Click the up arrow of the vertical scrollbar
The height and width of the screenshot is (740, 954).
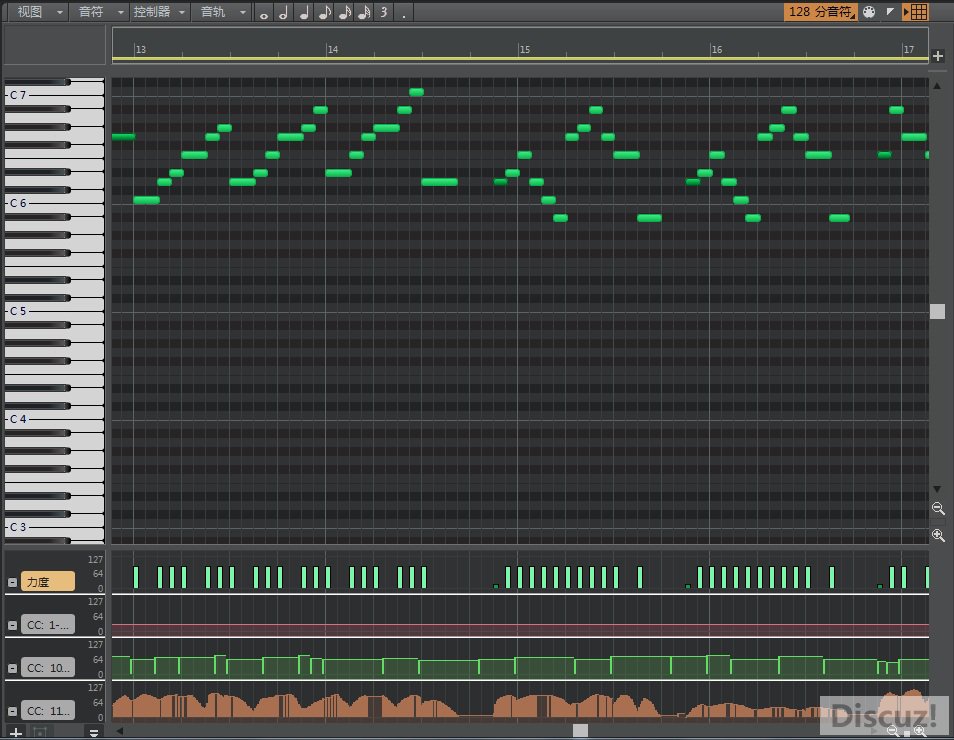(x=938, y=86)
